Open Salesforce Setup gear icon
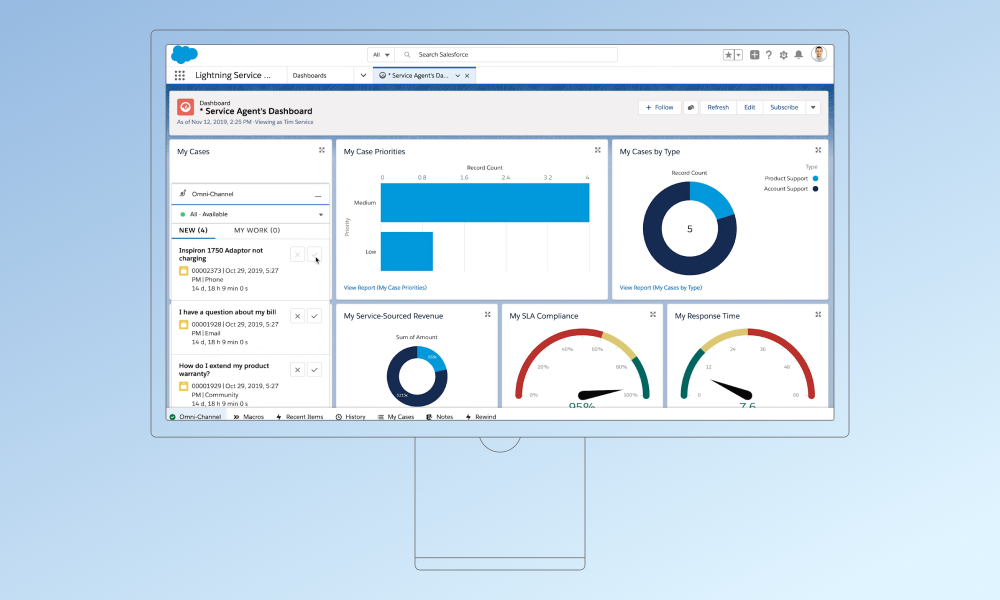The width and height of the screenshot is (1000, 600). click(x=783, y=54)
